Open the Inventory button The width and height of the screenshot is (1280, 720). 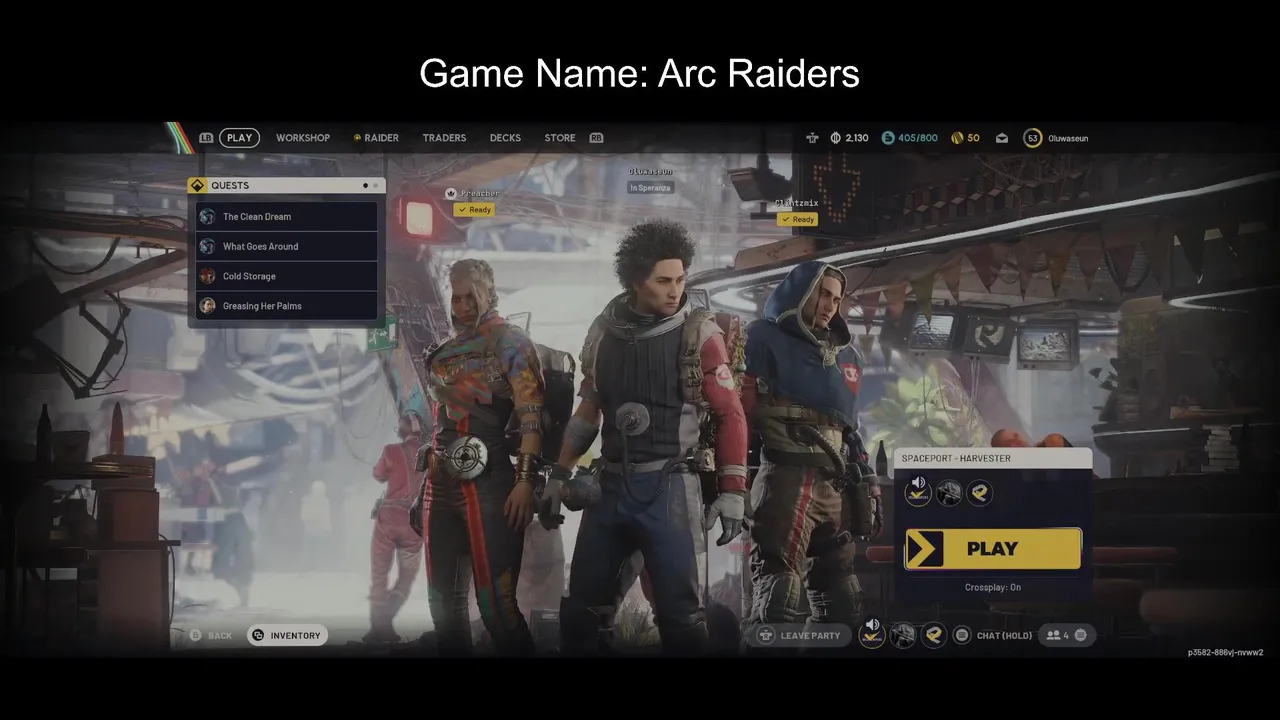tap(288, 635)
